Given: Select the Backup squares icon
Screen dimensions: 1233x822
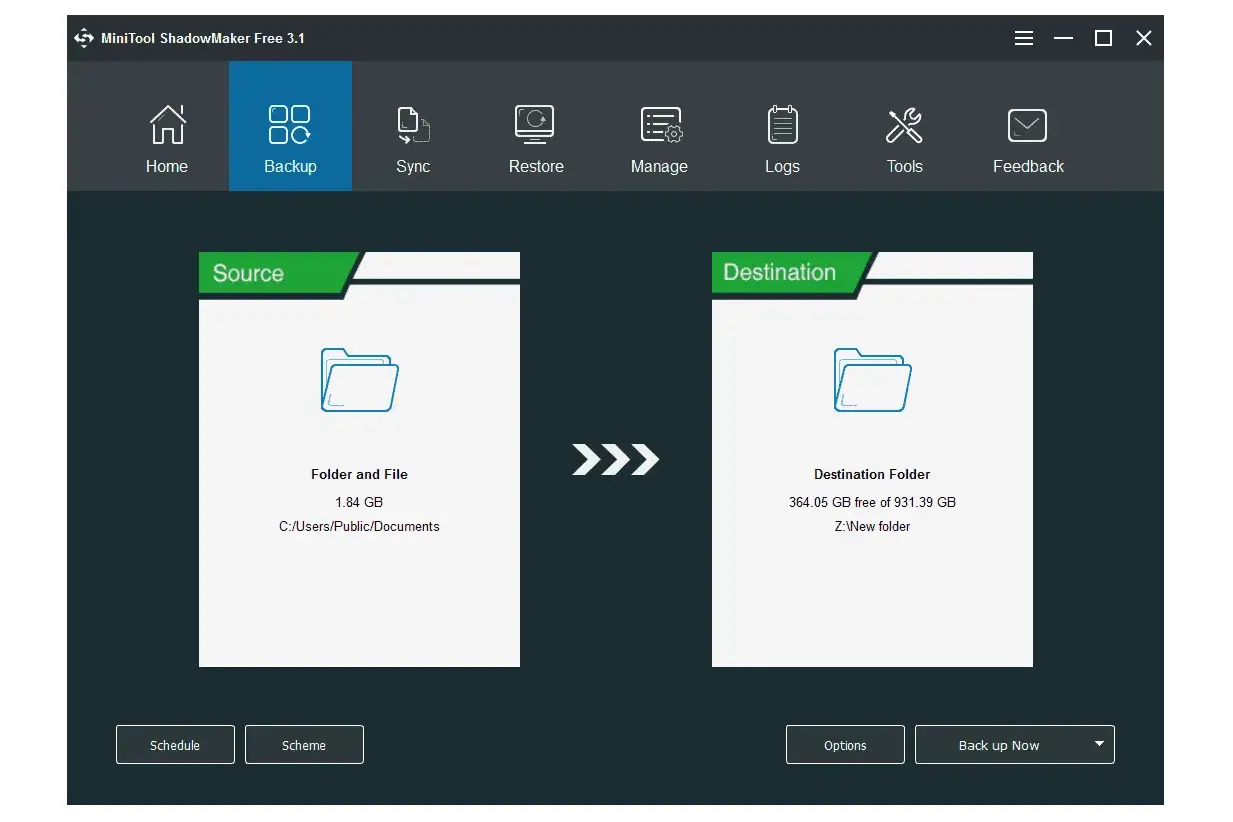Looking at the screenshot, I should point(290,125).
